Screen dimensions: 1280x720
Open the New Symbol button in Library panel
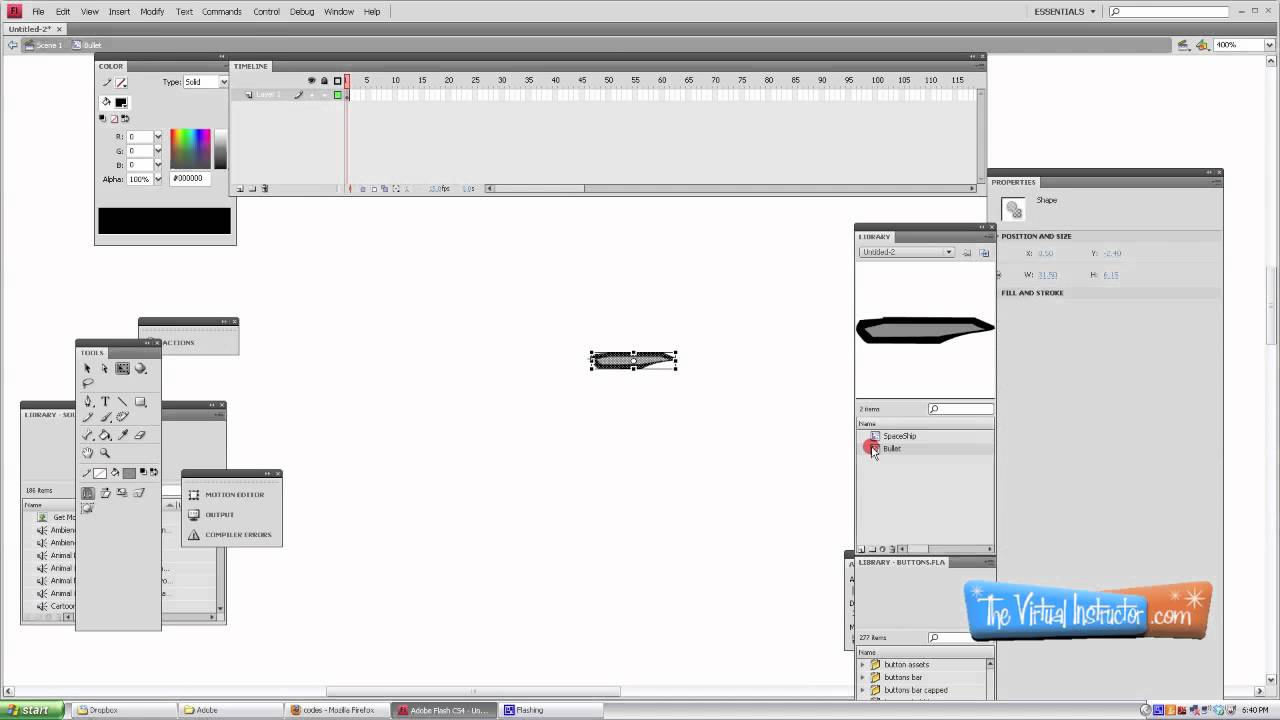[861, 548]
